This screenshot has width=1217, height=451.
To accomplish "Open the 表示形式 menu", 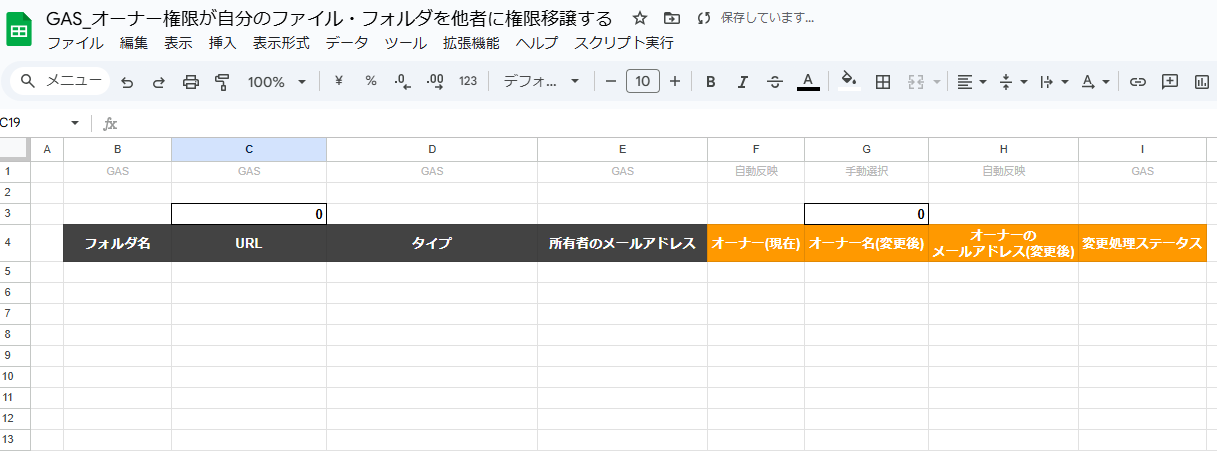I will pyautogui.click(x=281, y=43).
